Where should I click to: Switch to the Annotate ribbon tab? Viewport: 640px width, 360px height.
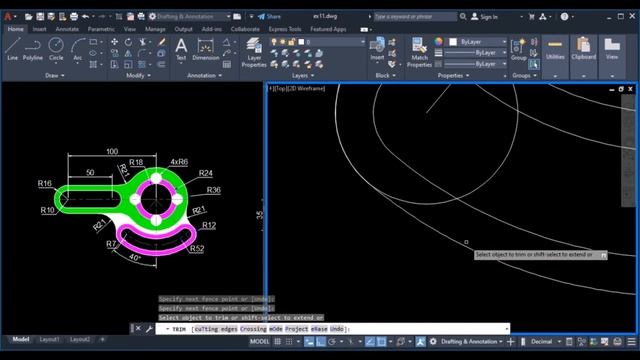[x=67, y=29]
